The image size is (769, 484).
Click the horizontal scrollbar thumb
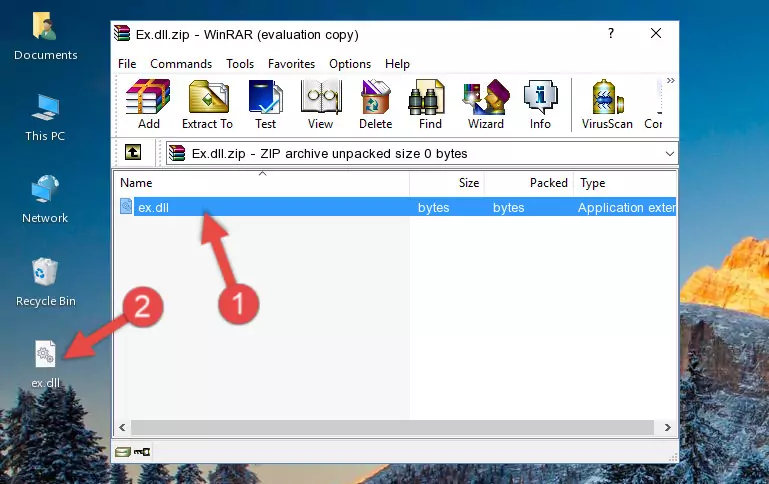(392, 428)
